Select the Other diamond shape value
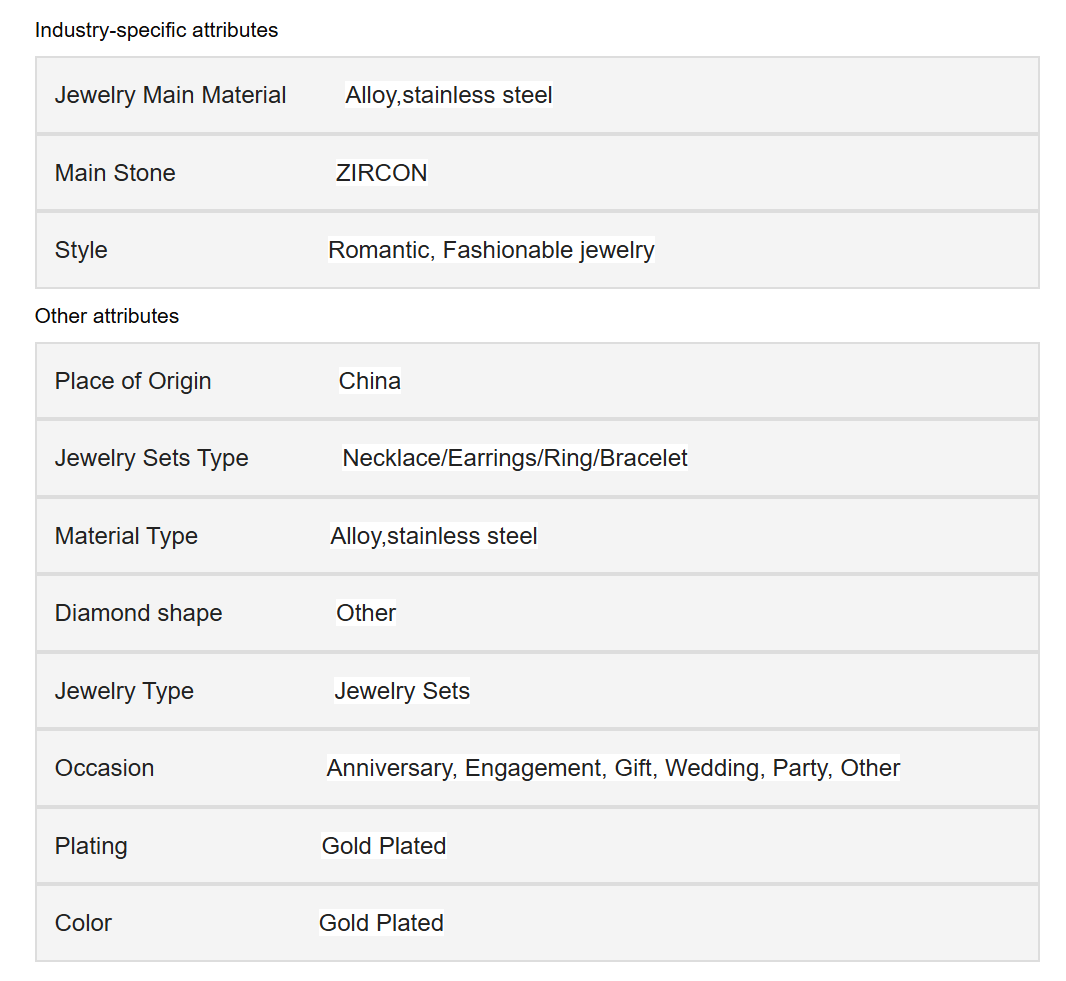Image resolution: width=1066 pixels, height=981 pixels. coord(366,613)
